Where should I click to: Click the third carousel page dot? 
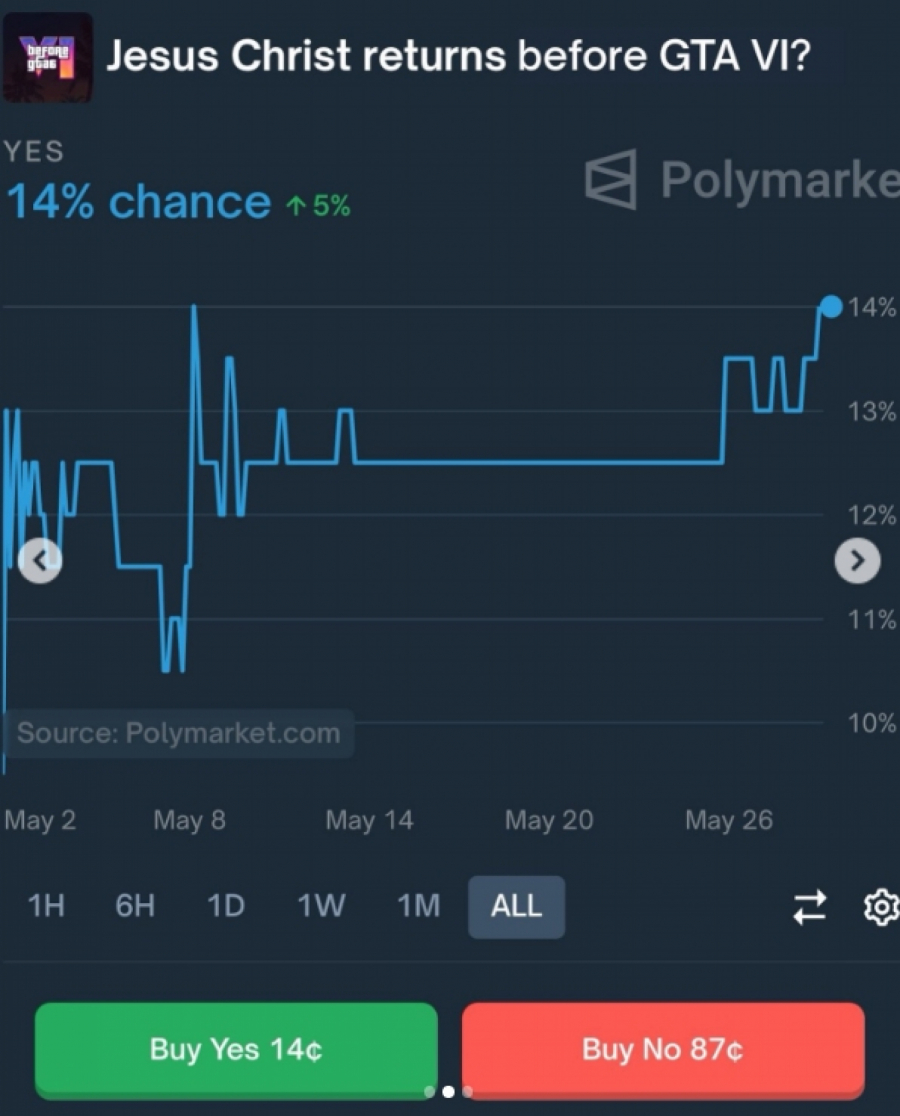pos(467,1092)
